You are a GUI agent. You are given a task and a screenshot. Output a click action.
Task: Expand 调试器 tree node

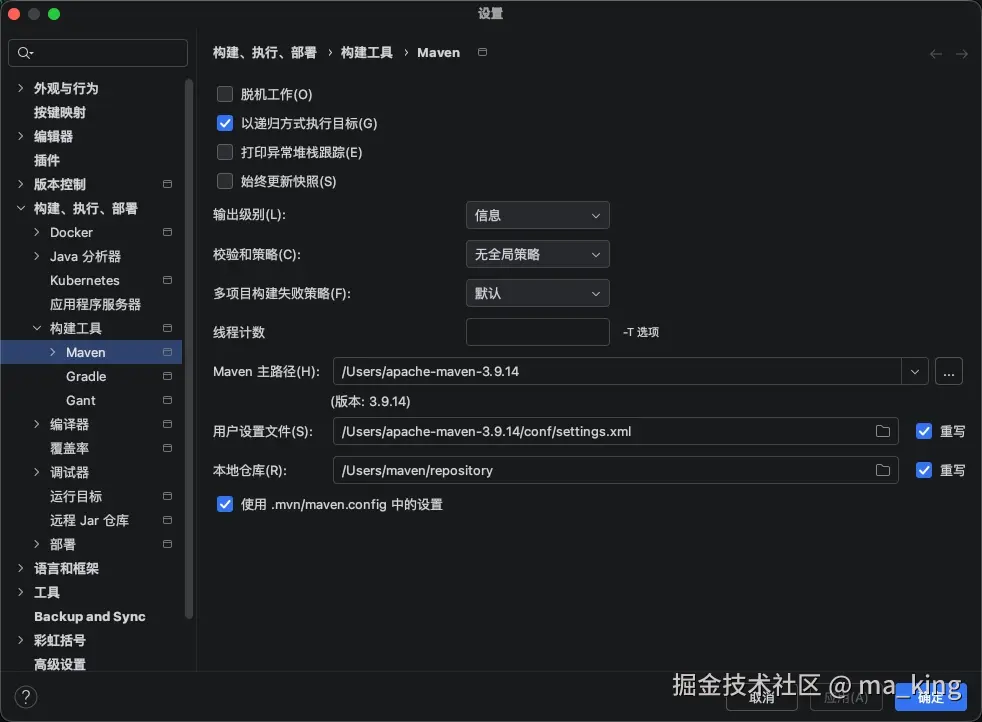[x=37, y=472]
